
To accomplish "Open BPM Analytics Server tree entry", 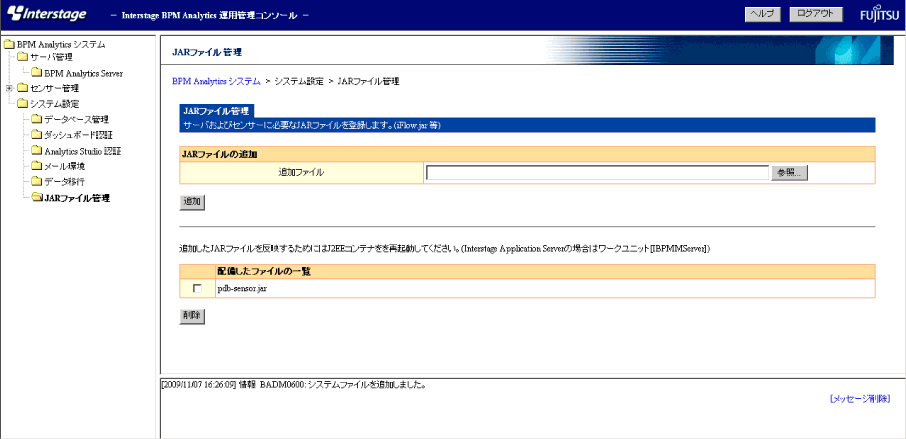I will pyautogui.click(x=84, y=73).
